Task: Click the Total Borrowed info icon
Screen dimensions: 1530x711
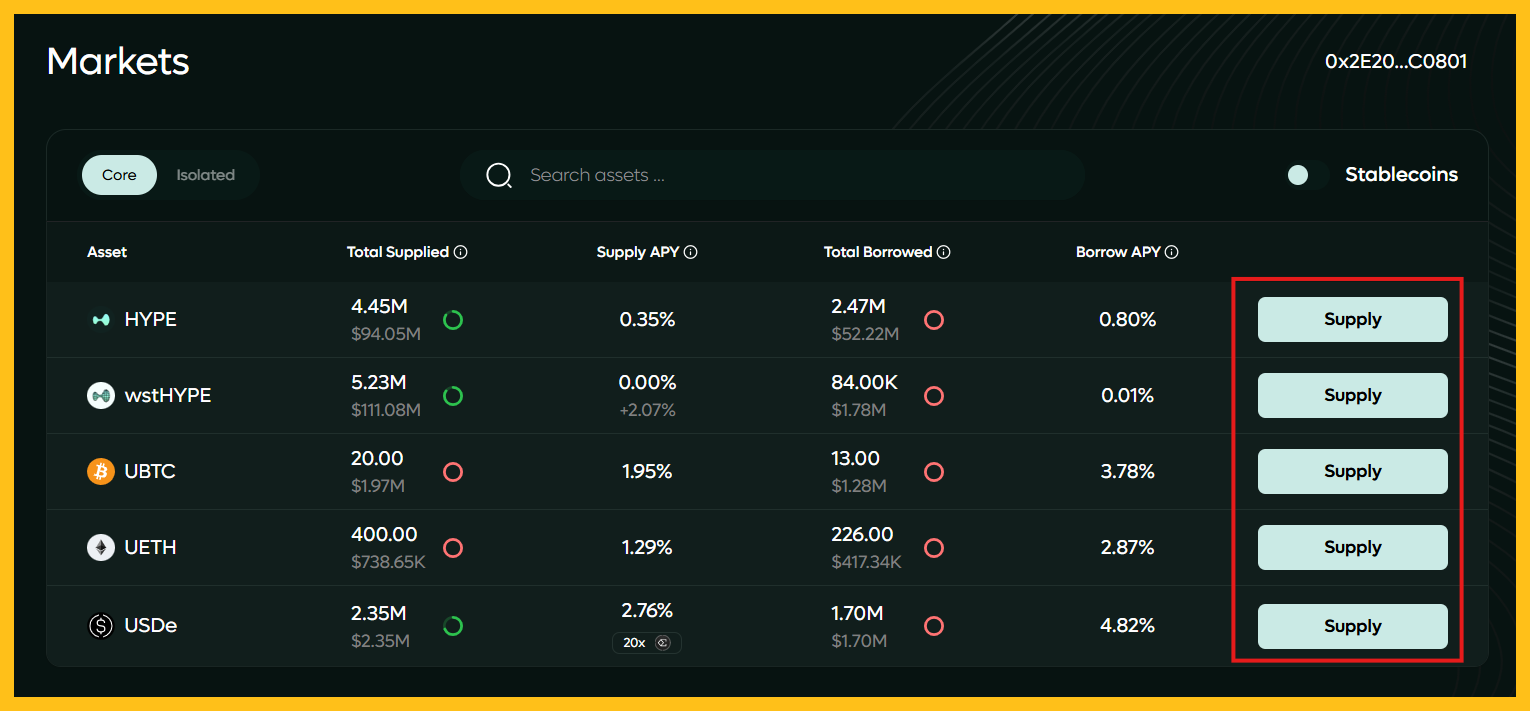Action: (x=943, y=253)
